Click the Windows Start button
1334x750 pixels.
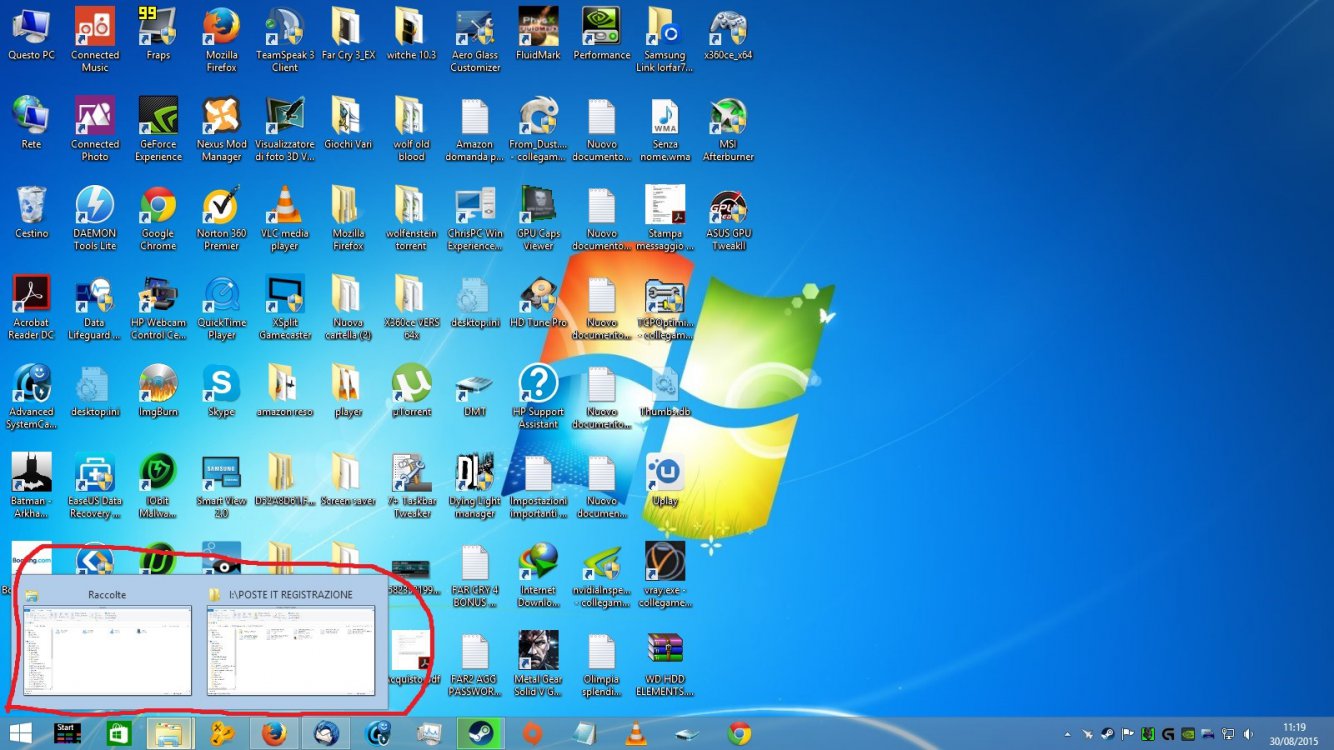point(20,733)
